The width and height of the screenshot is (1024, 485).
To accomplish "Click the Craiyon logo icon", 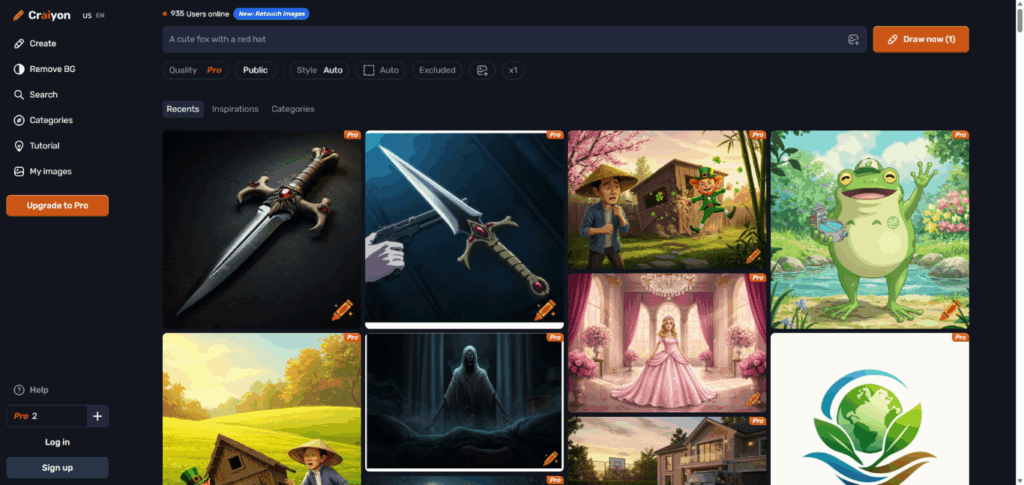I will 18,16.
